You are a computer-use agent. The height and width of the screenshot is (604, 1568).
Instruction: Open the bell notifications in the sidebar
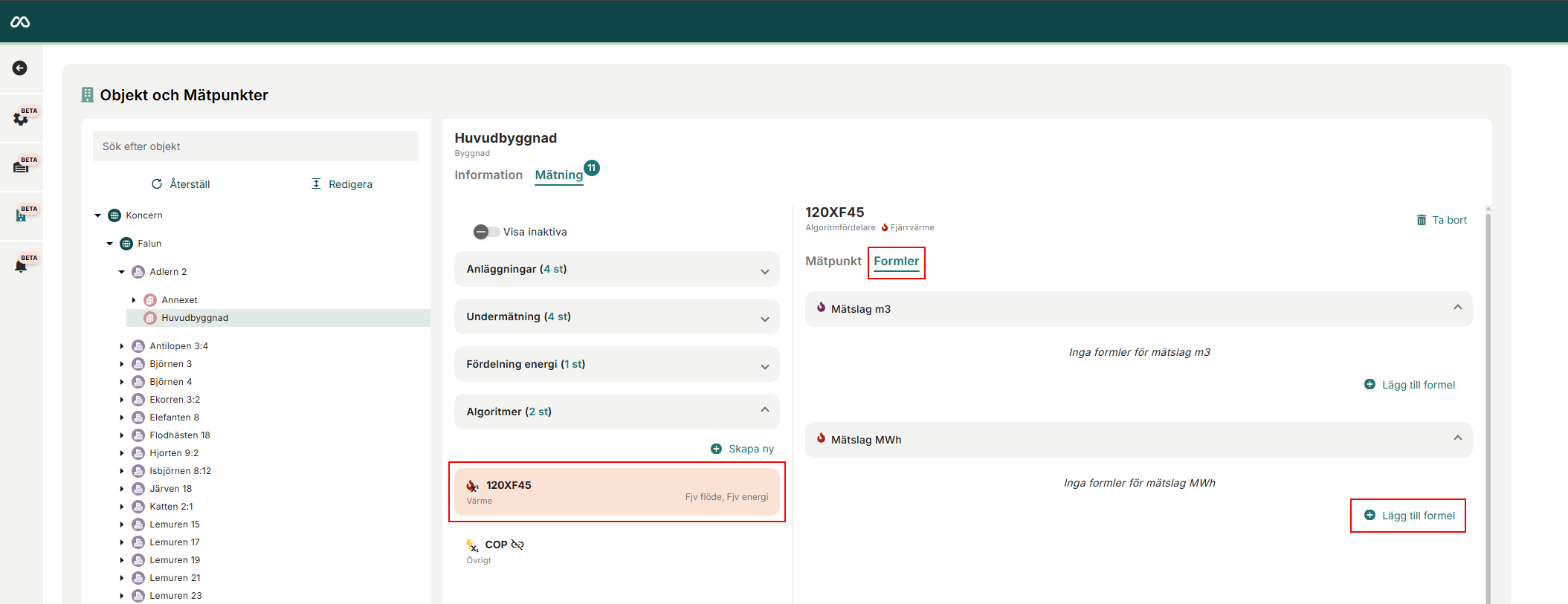21,265
